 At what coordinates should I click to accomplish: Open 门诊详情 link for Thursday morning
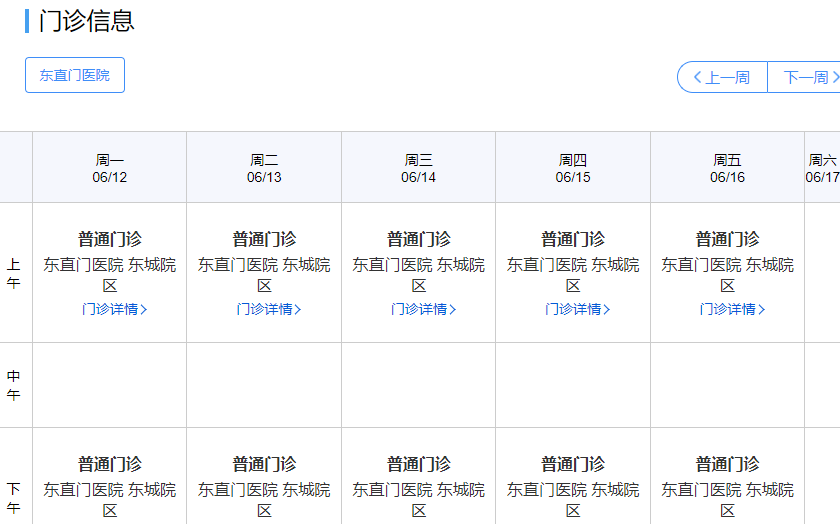coord(577,309)
